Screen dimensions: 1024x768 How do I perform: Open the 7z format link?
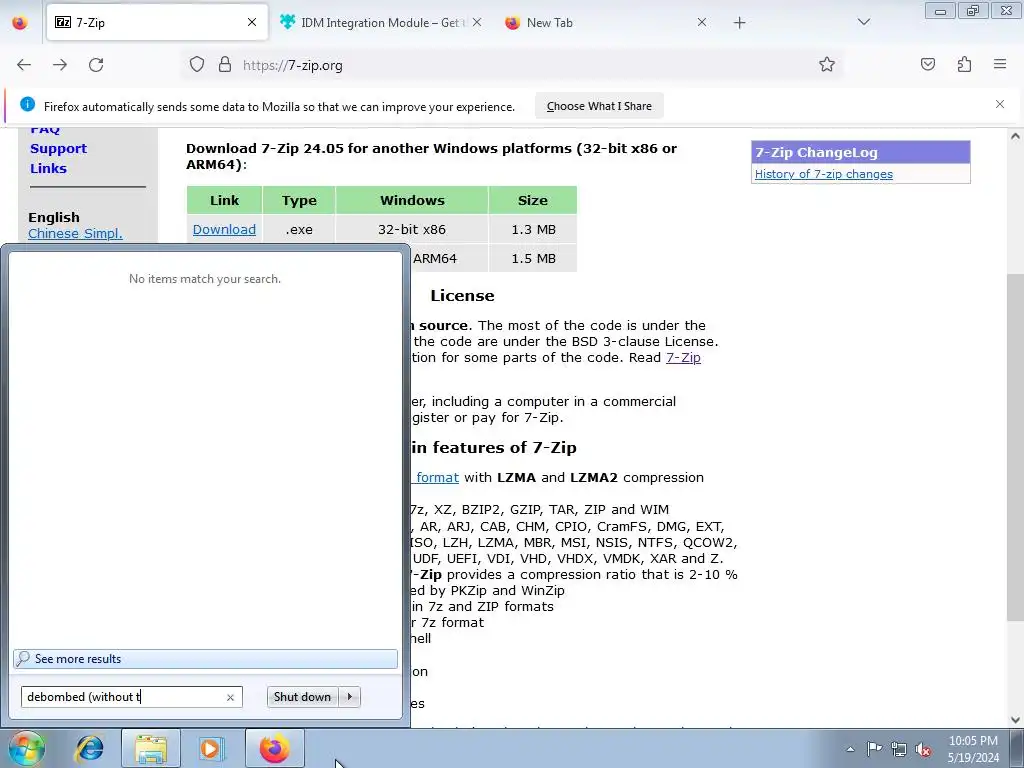tap(436, 477)
